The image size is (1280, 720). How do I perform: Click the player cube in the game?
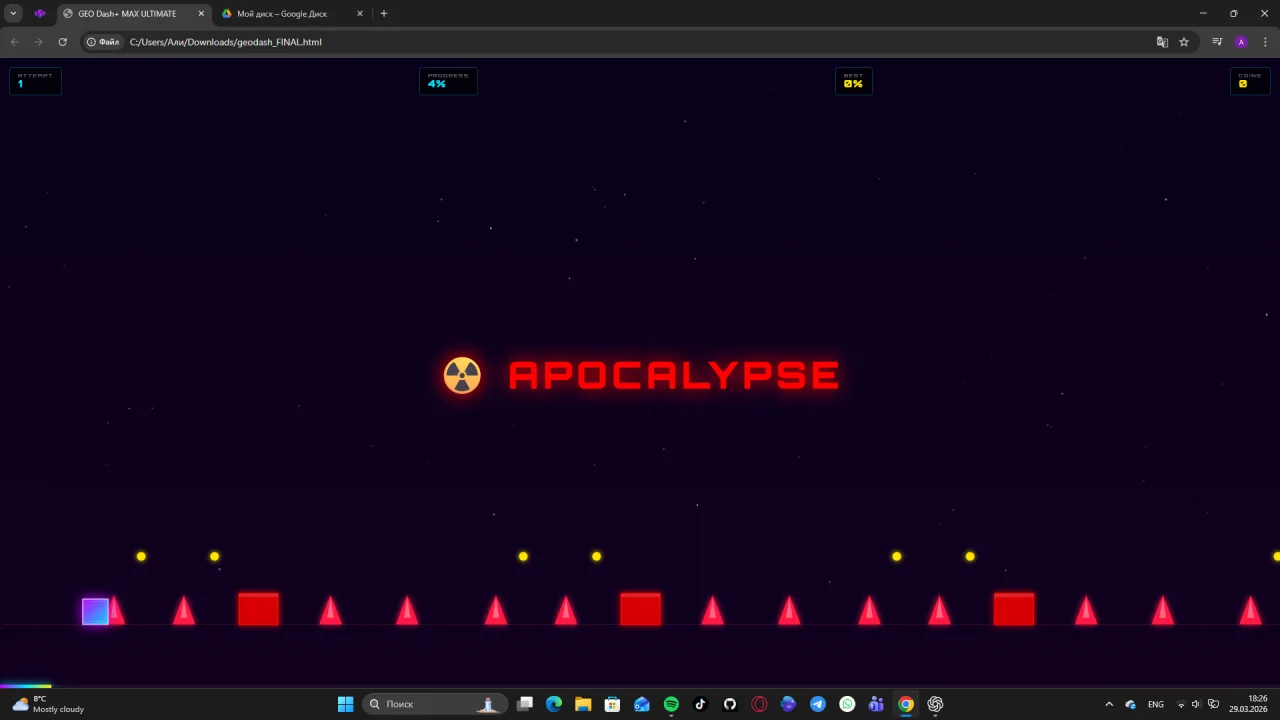95,611
